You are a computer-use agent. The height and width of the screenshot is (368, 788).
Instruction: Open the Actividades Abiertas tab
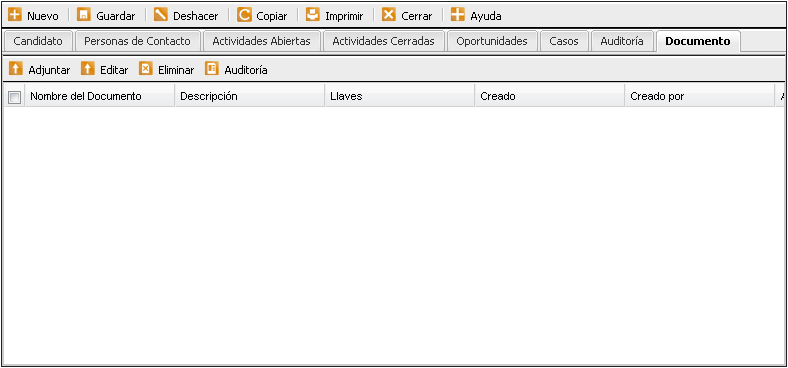point(261,41)
